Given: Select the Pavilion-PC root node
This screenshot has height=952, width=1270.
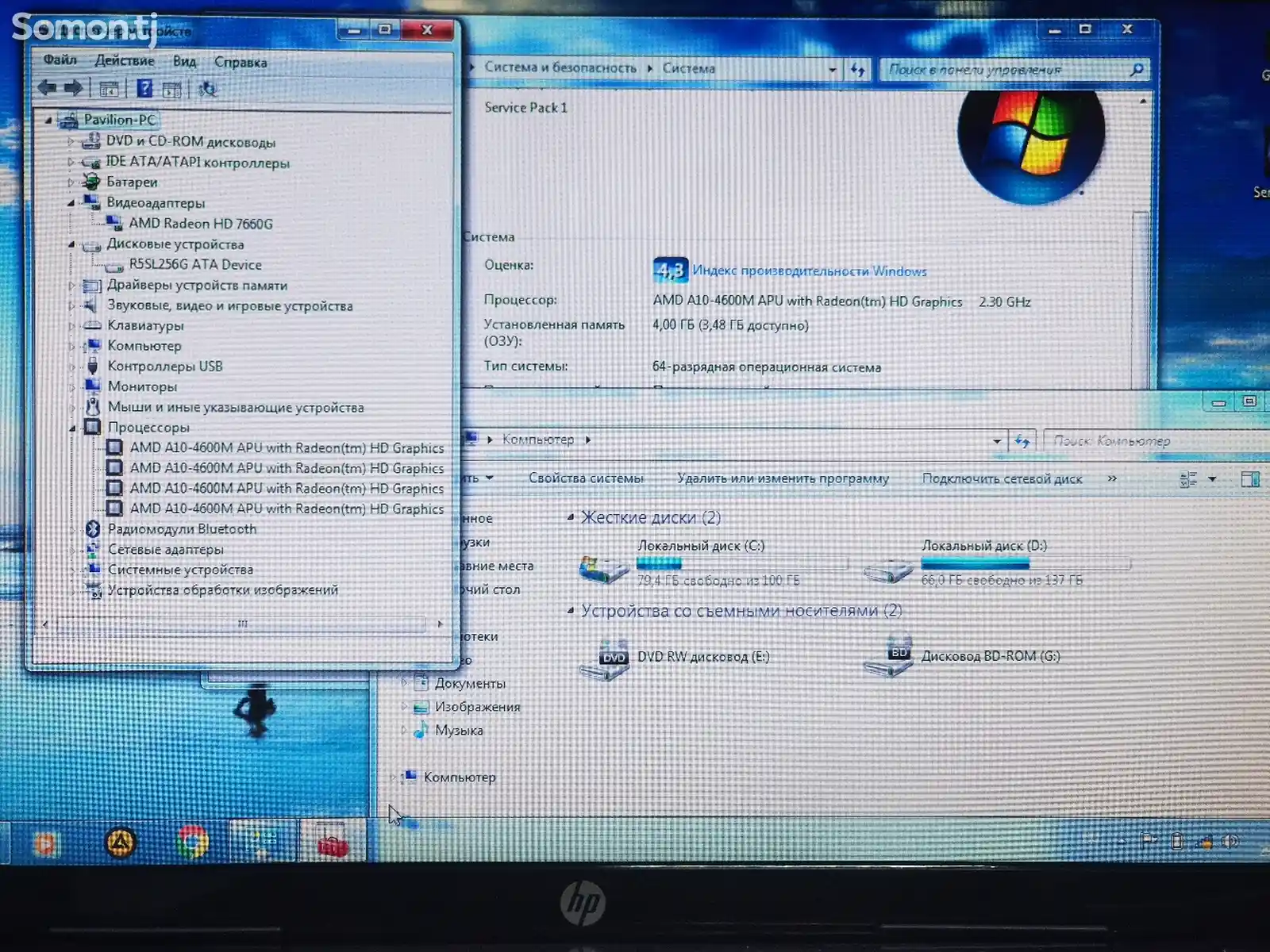Looking at the screenshot, I should 120,120.
